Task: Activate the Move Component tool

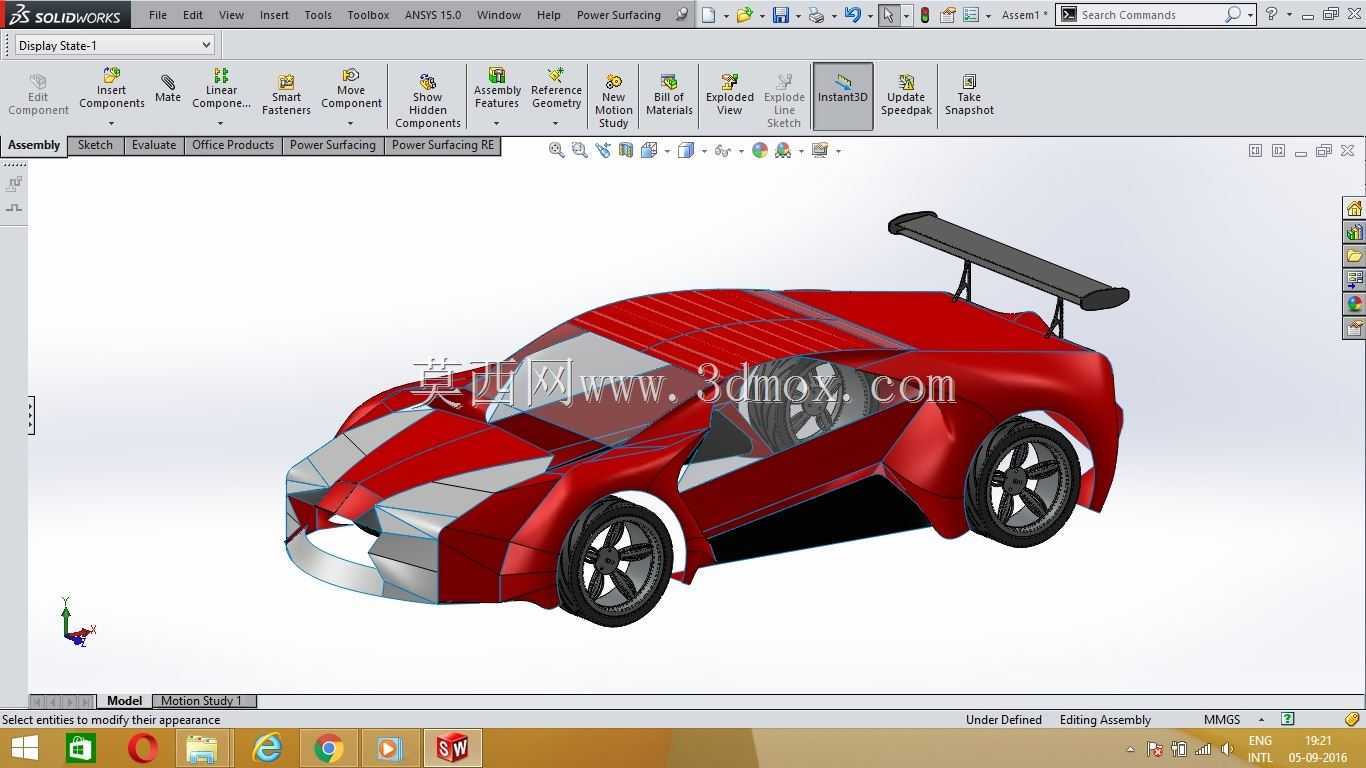Action: [351, 90]
